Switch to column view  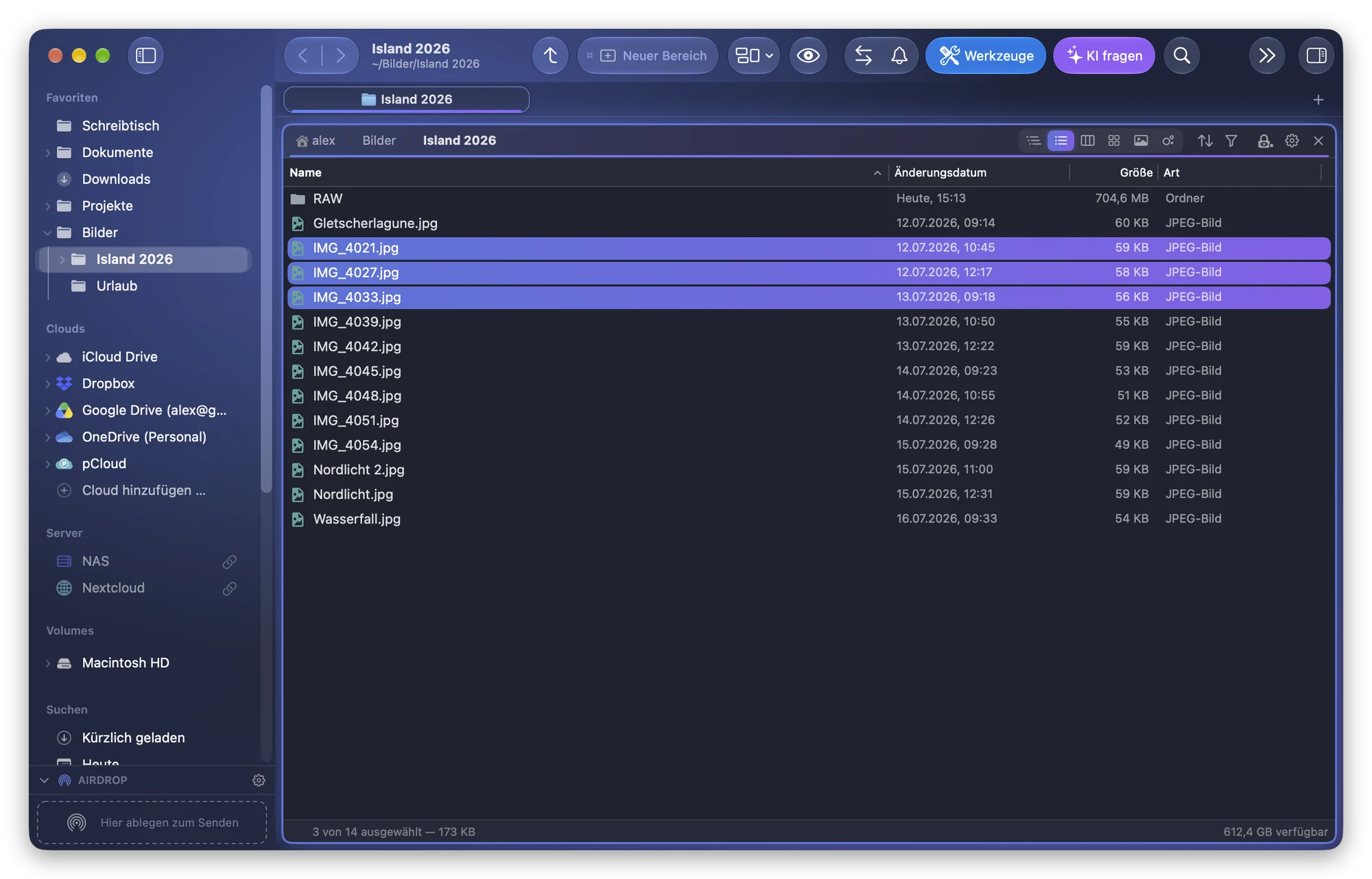click(x=1087, y=141)
